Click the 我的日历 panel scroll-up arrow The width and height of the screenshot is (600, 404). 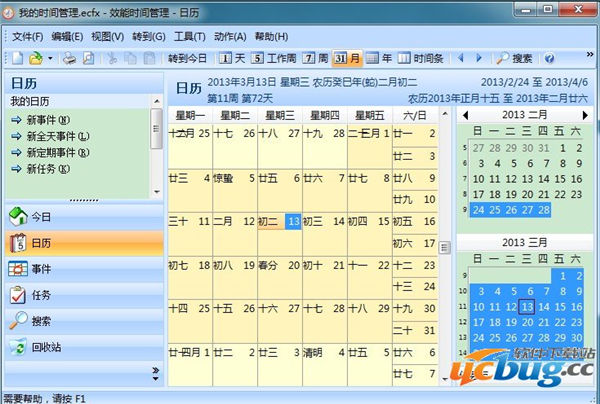click(x=157, y=101)
